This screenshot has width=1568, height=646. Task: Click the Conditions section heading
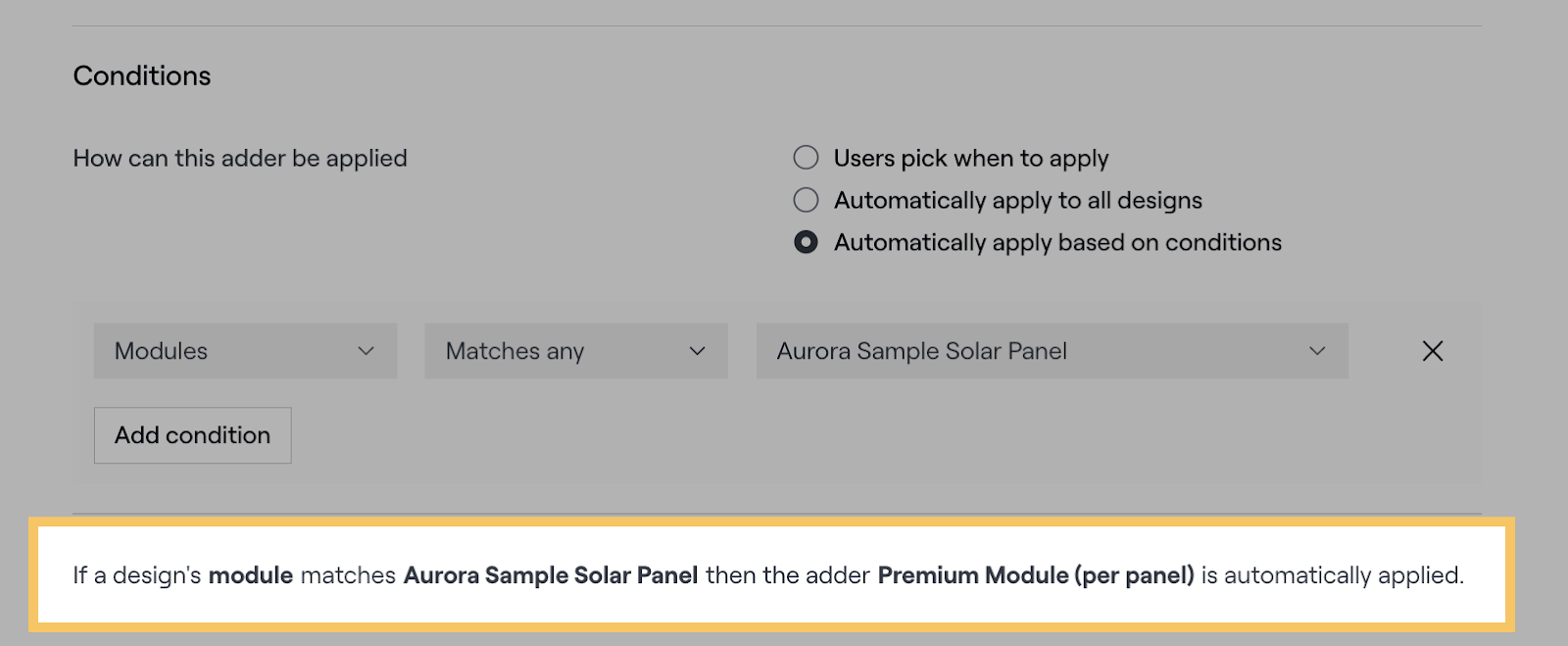(142, 75)
